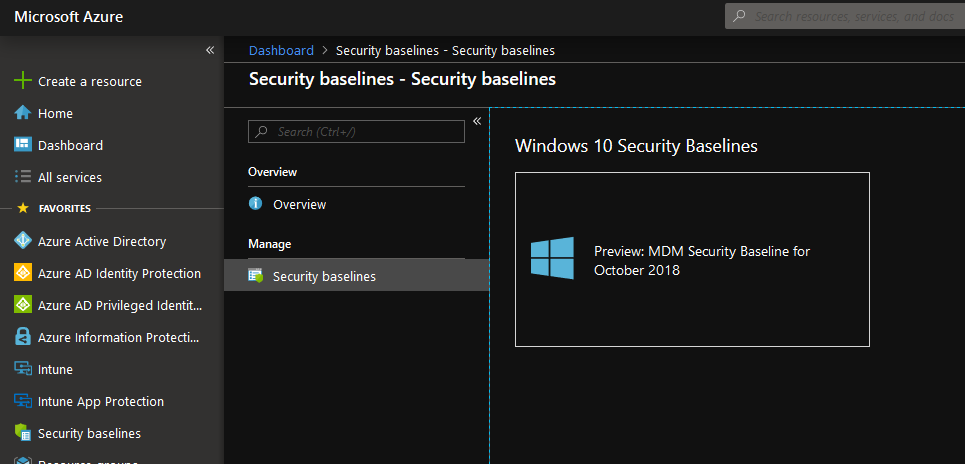Click the Overview info circle icon
965x464 pixels.
tap(255, 204)
